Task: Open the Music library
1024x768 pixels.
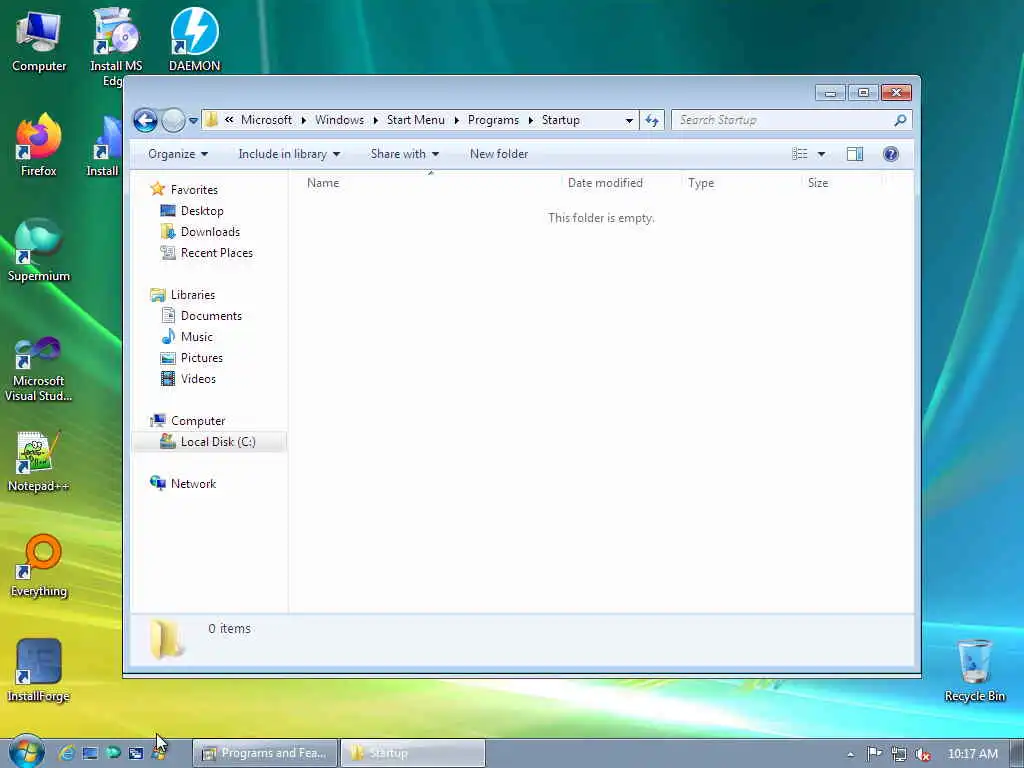Action: click(197, 337)
